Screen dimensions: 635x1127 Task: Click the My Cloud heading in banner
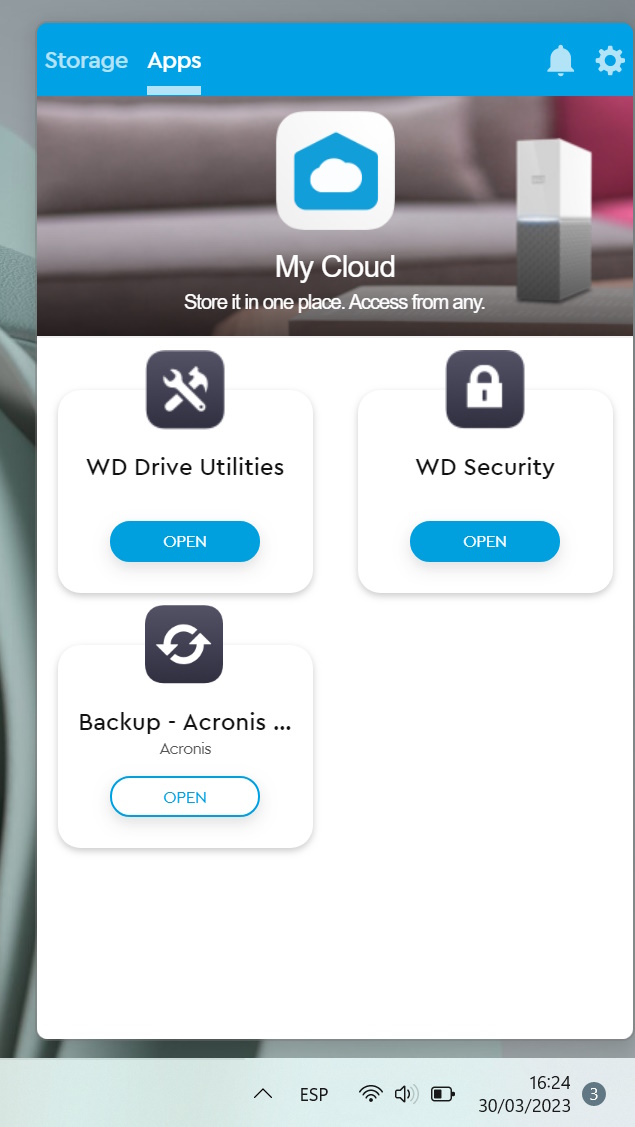[x=335, y=267]
